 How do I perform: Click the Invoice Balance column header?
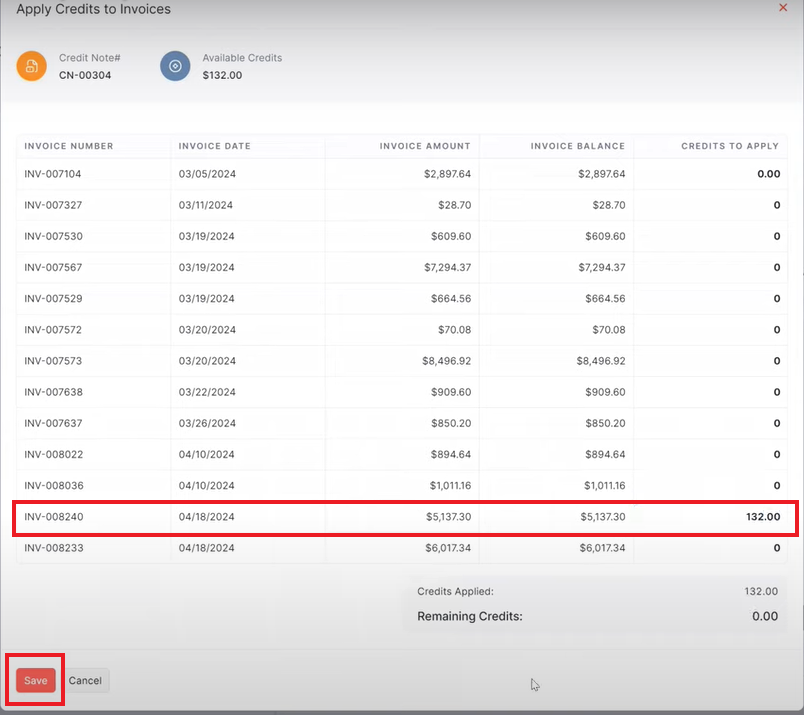click(578, 146)
